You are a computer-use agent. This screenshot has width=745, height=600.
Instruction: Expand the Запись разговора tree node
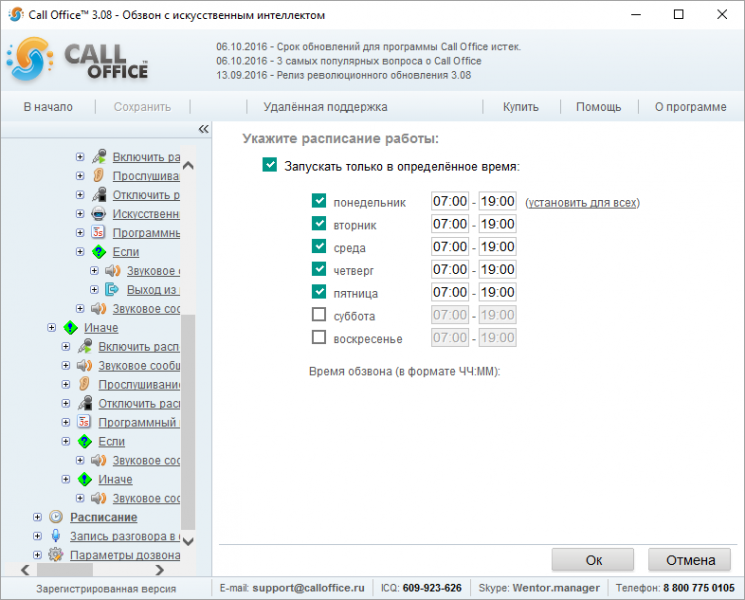37,536
